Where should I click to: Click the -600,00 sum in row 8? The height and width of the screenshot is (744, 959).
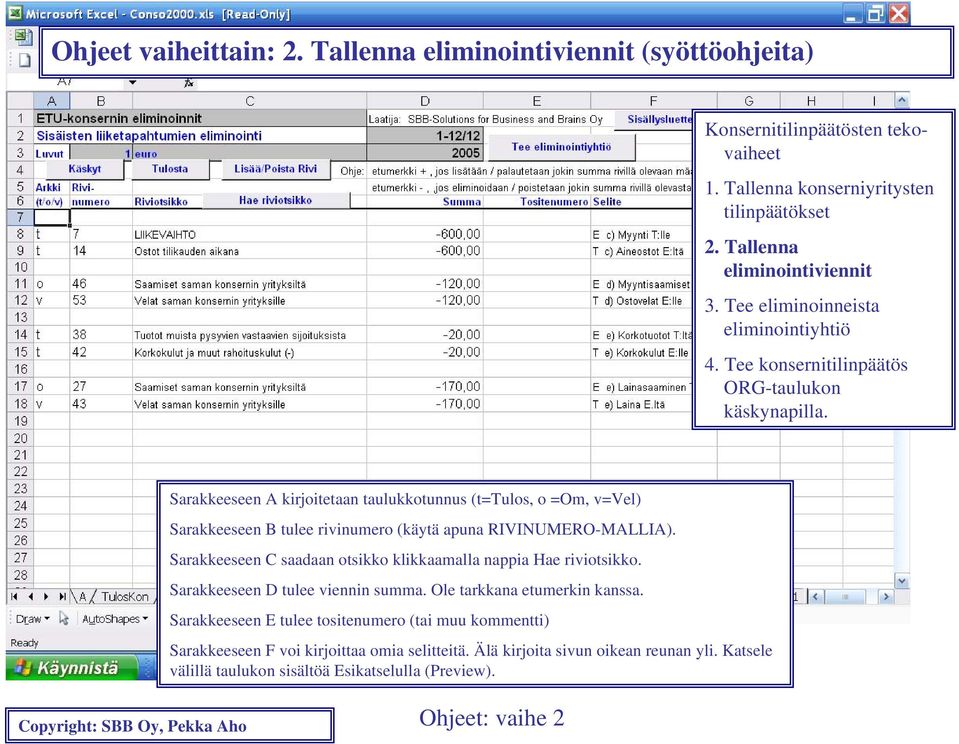coord(425,234)
